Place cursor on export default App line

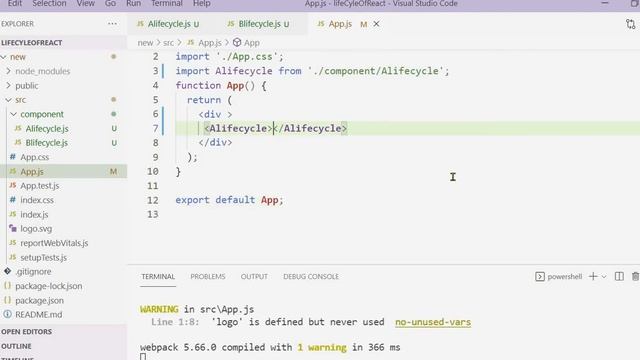tap(229, 200)
